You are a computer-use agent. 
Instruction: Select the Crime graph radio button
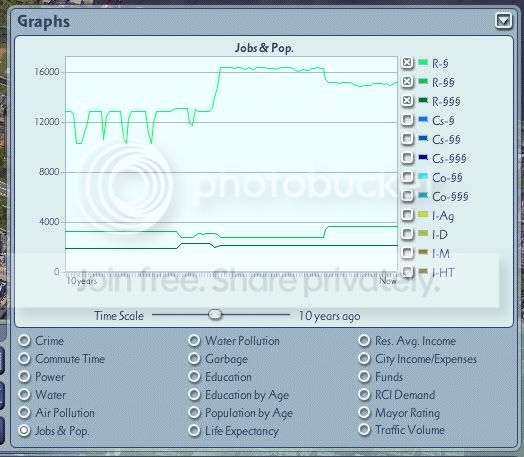24,340
